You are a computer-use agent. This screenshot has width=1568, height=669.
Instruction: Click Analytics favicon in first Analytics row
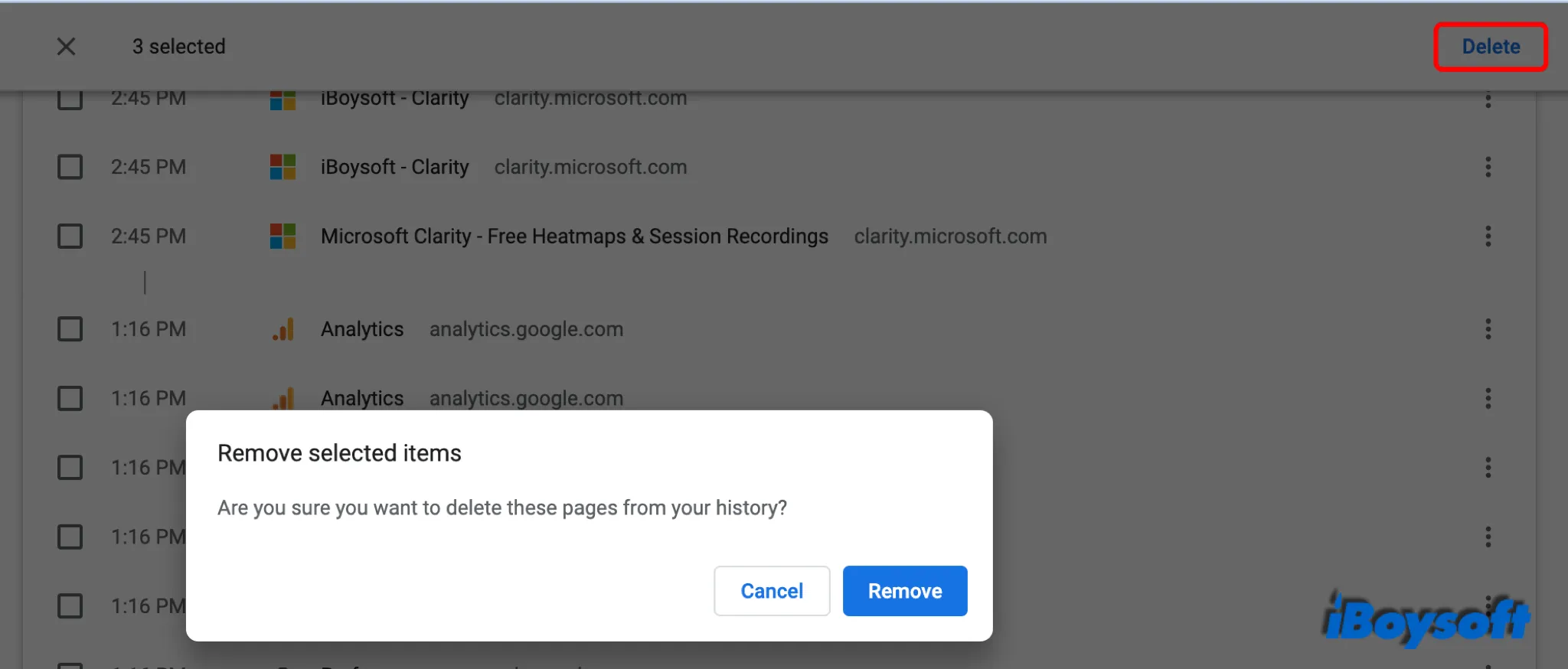click(x=283, y=329)
